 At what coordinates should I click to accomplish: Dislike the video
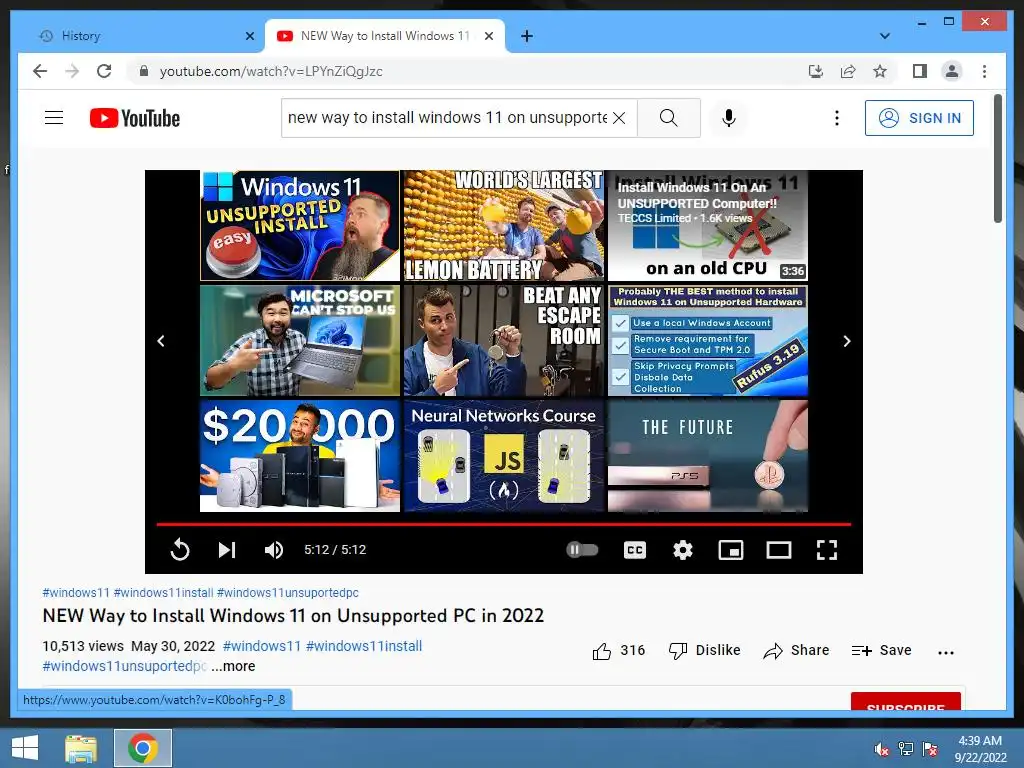[705, 650]
